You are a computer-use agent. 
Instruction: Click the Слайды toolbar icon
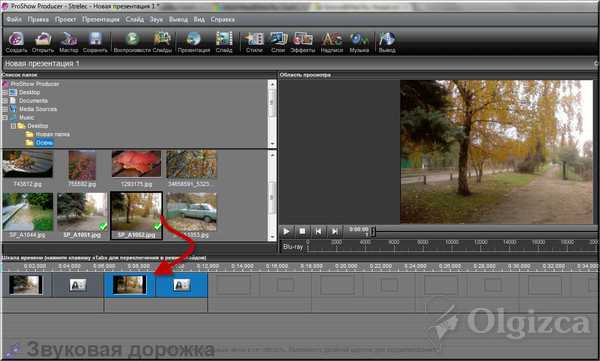click(162, 42)
